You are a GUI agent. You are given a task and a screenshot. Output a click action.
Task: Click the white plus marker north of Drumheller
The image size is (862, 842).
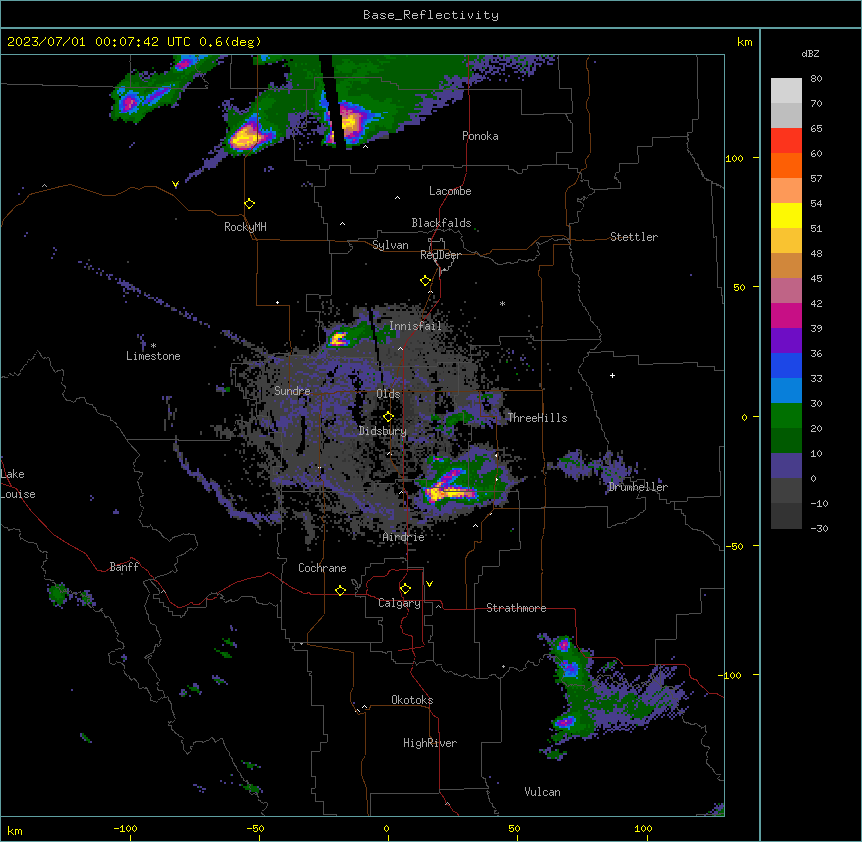click(x=612, y=375)
